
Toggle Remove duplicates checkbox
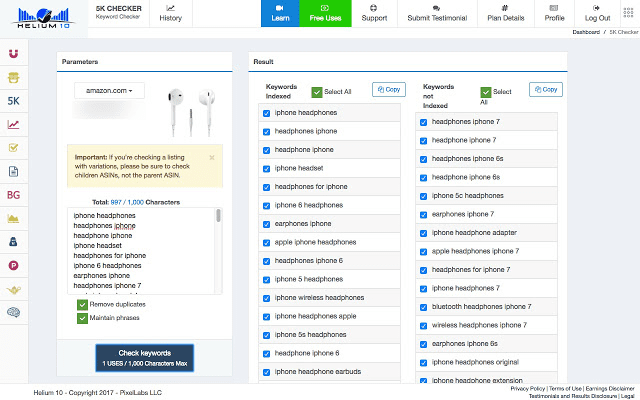coord(82,304)
